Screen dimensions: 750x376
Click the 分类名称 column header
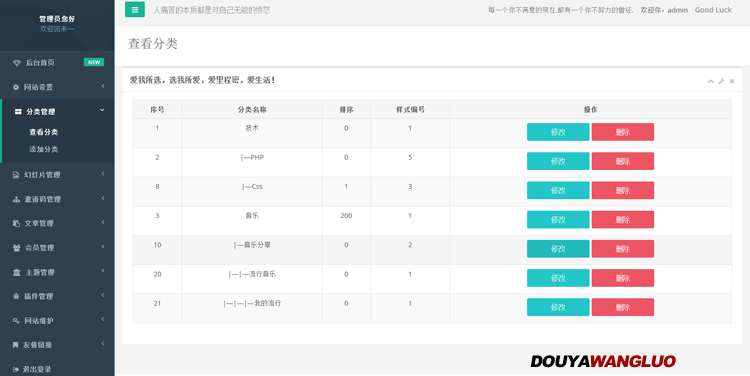252,110
